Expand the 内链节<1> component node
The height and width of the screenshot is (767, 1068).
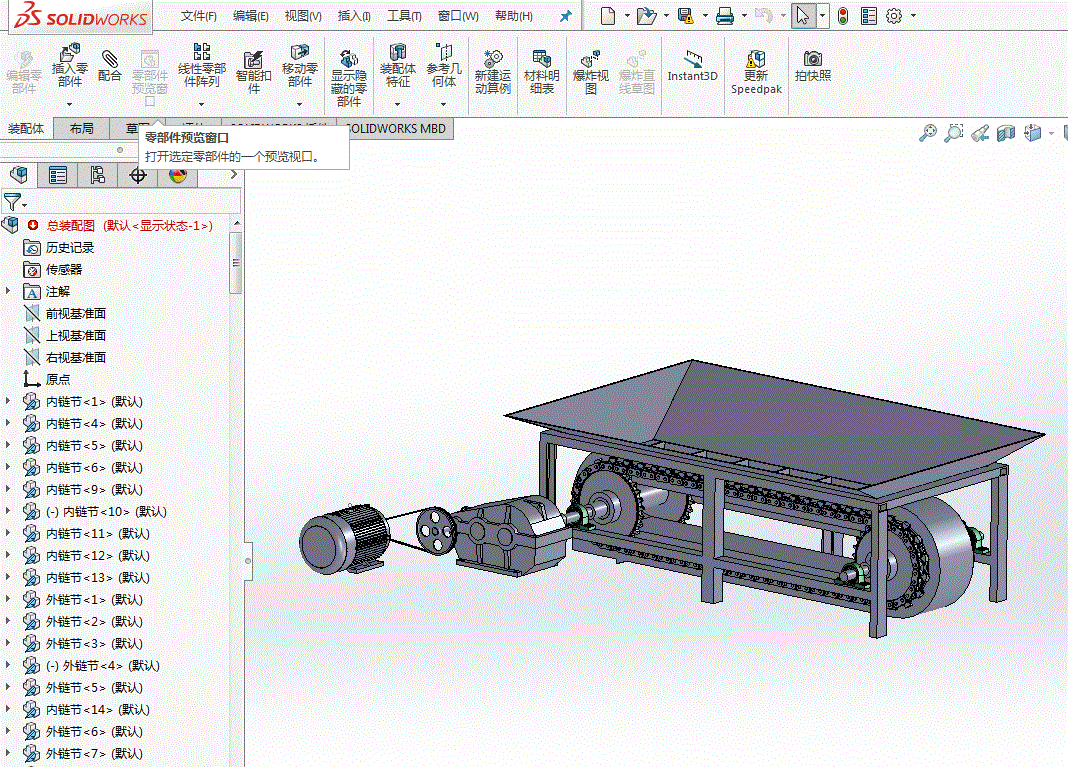pyautogui.click(x=9, y=401)
